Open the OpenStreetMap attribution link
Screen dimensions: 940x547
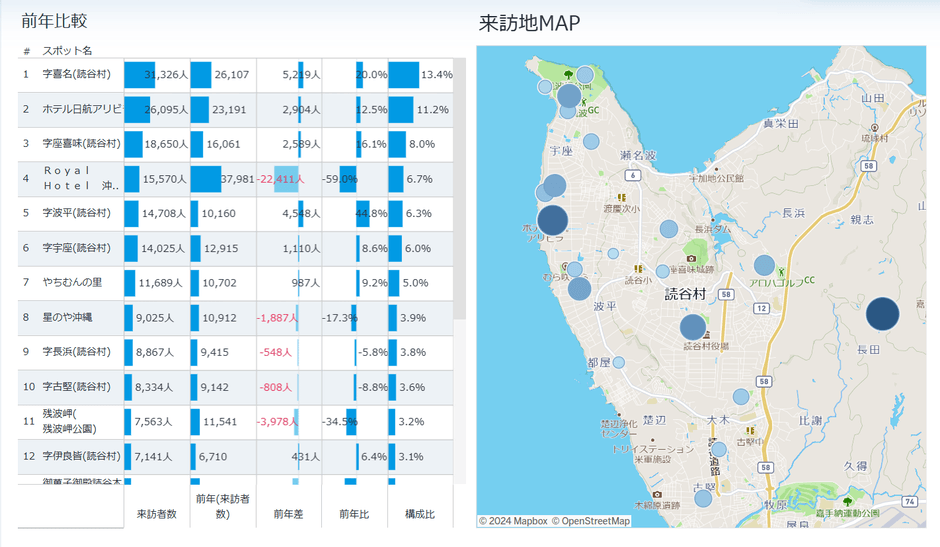591,521
